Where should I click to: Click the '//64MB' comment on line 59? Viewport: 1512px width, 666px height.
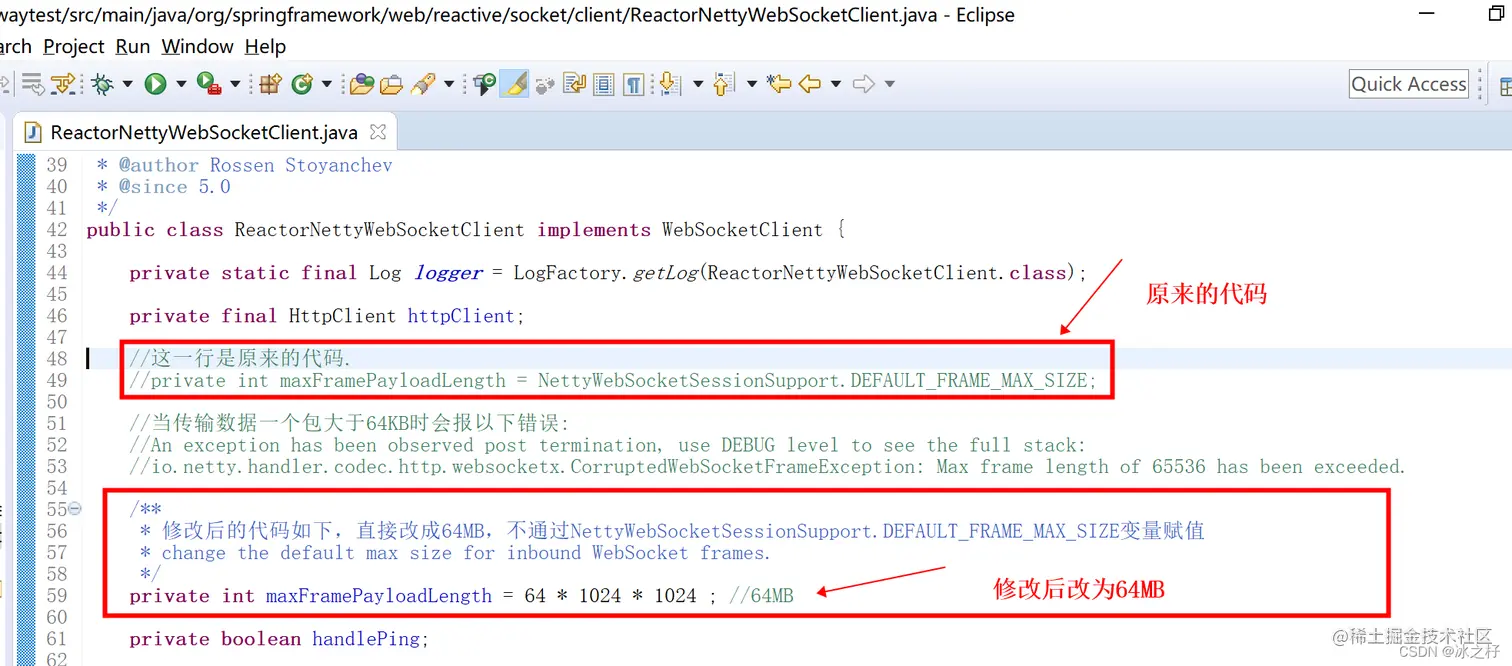pos(761,596)
